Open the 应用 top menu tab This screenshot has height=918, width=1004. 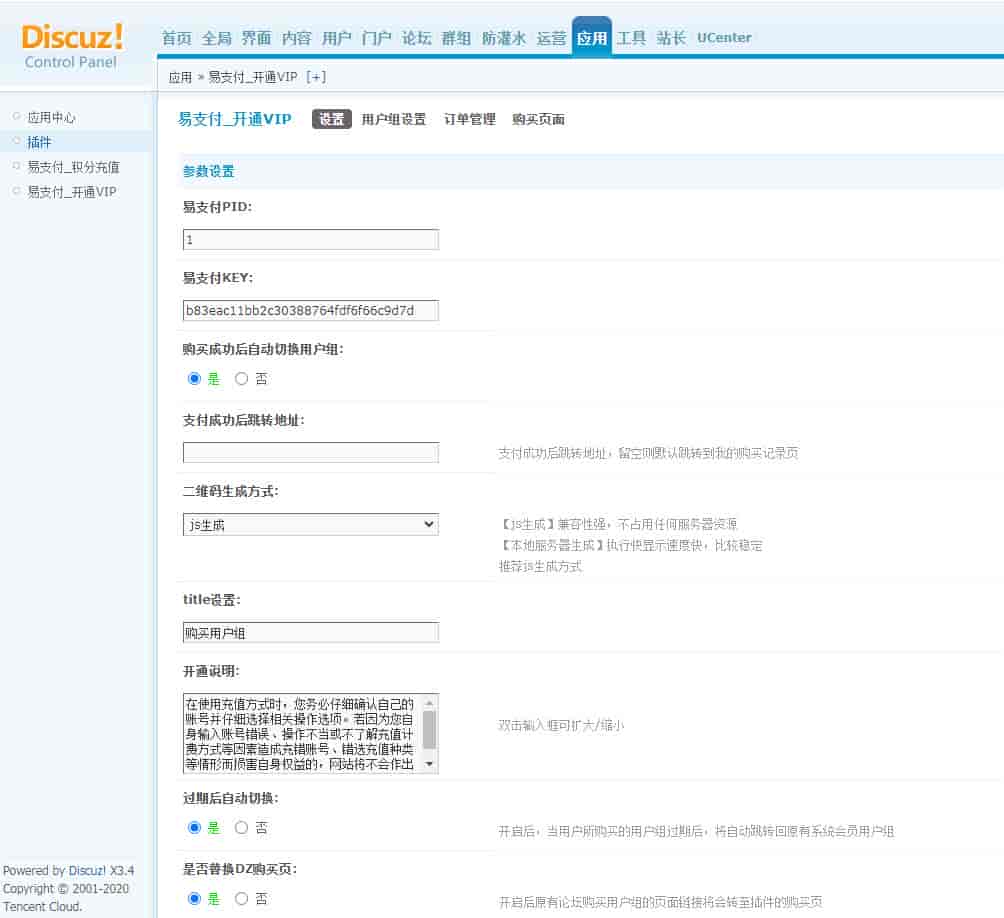coord(591,38)
